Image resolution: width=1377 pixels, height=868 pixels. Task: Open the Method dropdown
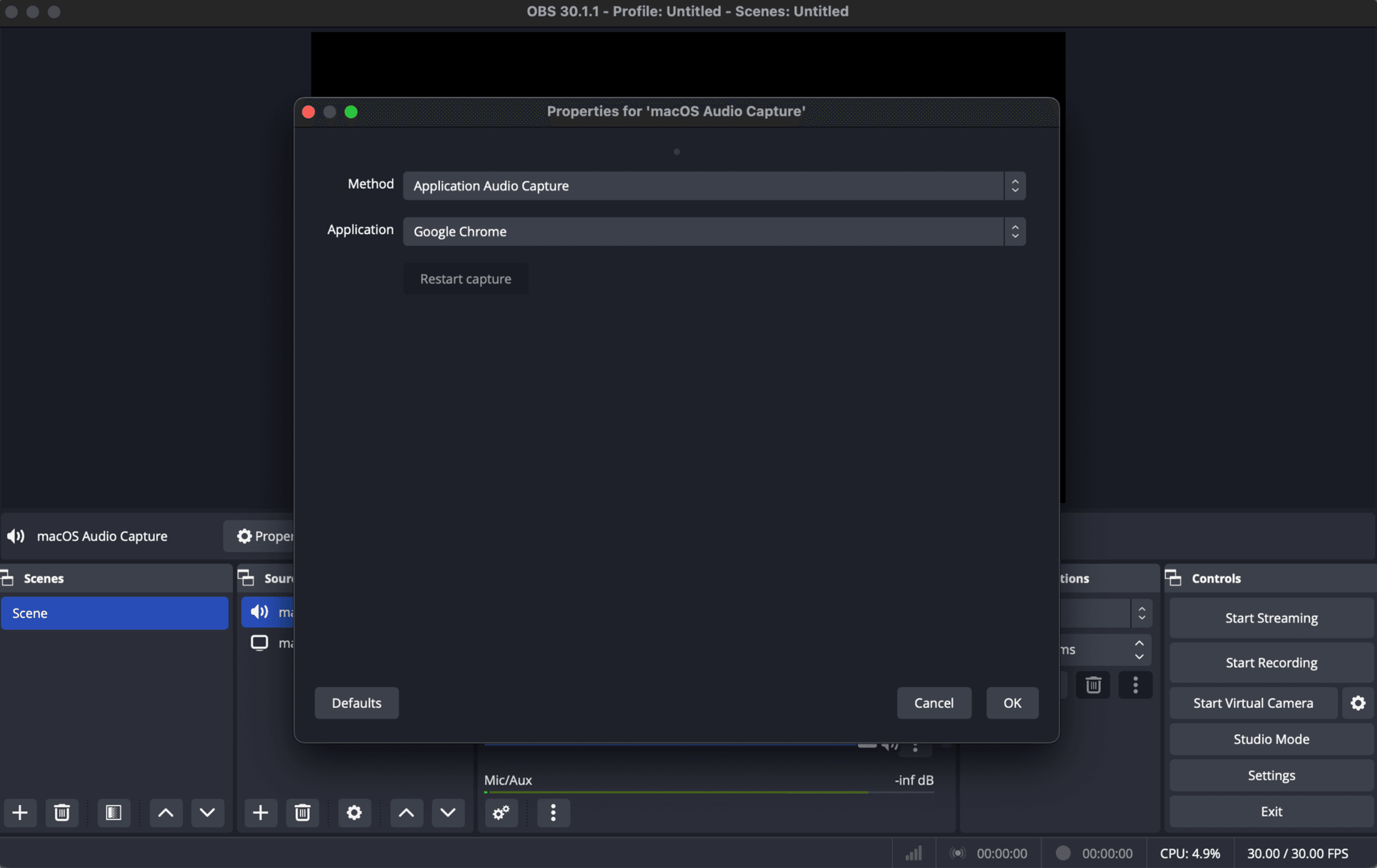(714, 186)
